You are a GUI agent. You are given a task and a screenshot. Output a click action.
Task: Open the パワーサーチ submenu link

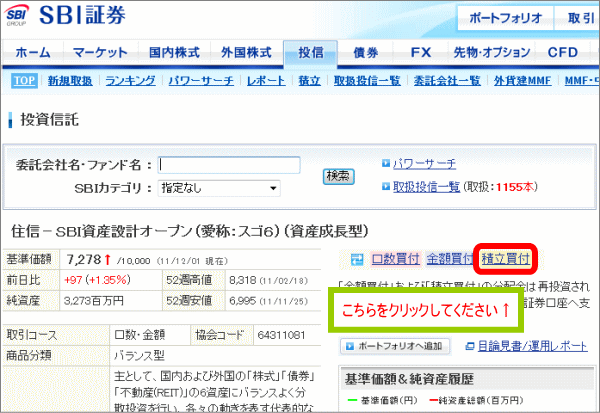click(x=201, y=81)
